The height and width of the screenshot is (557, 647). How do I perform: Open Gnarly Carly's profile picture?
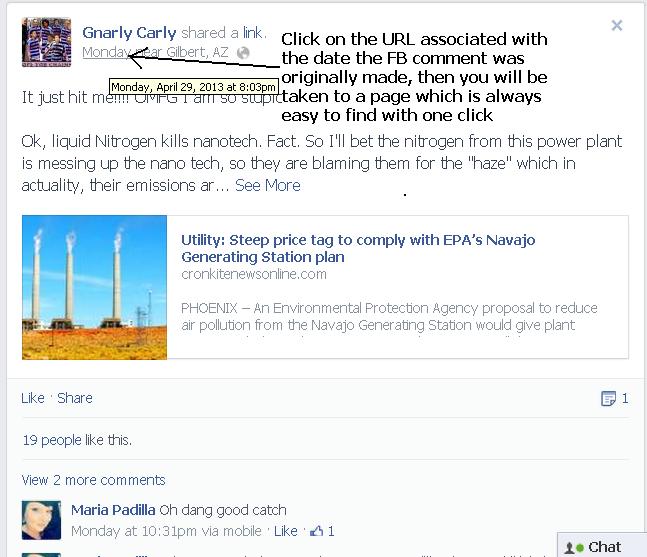tap(47, 42)
